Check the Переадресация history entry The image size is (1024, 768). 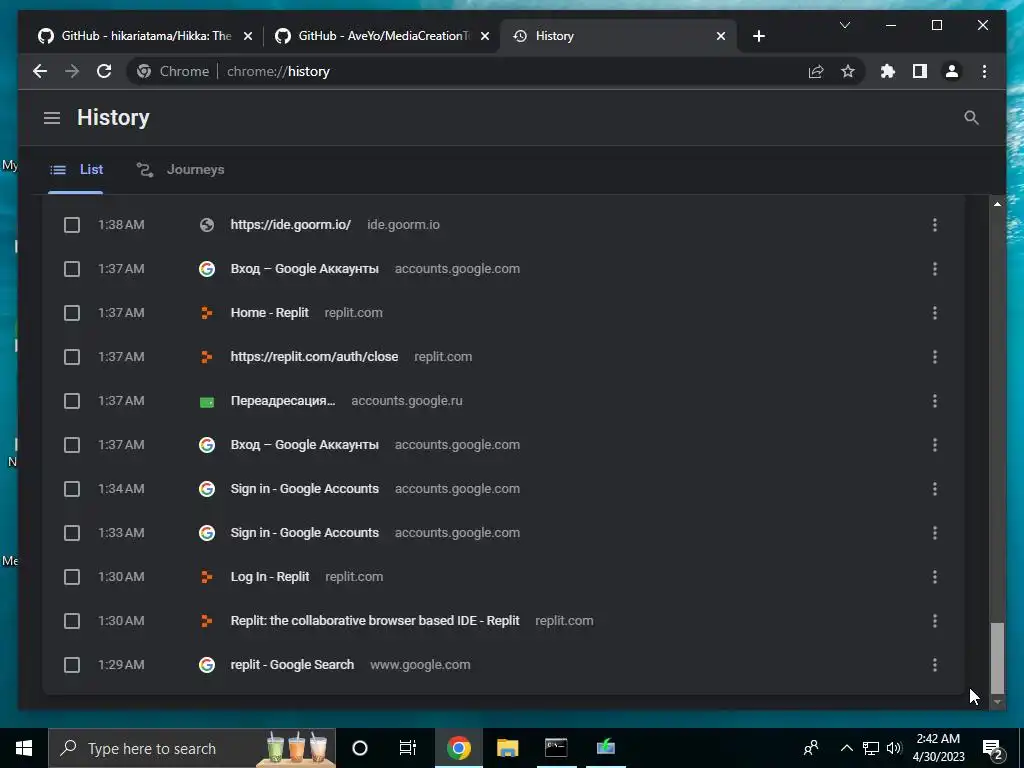pyautogui.click(x=72, y=400)
